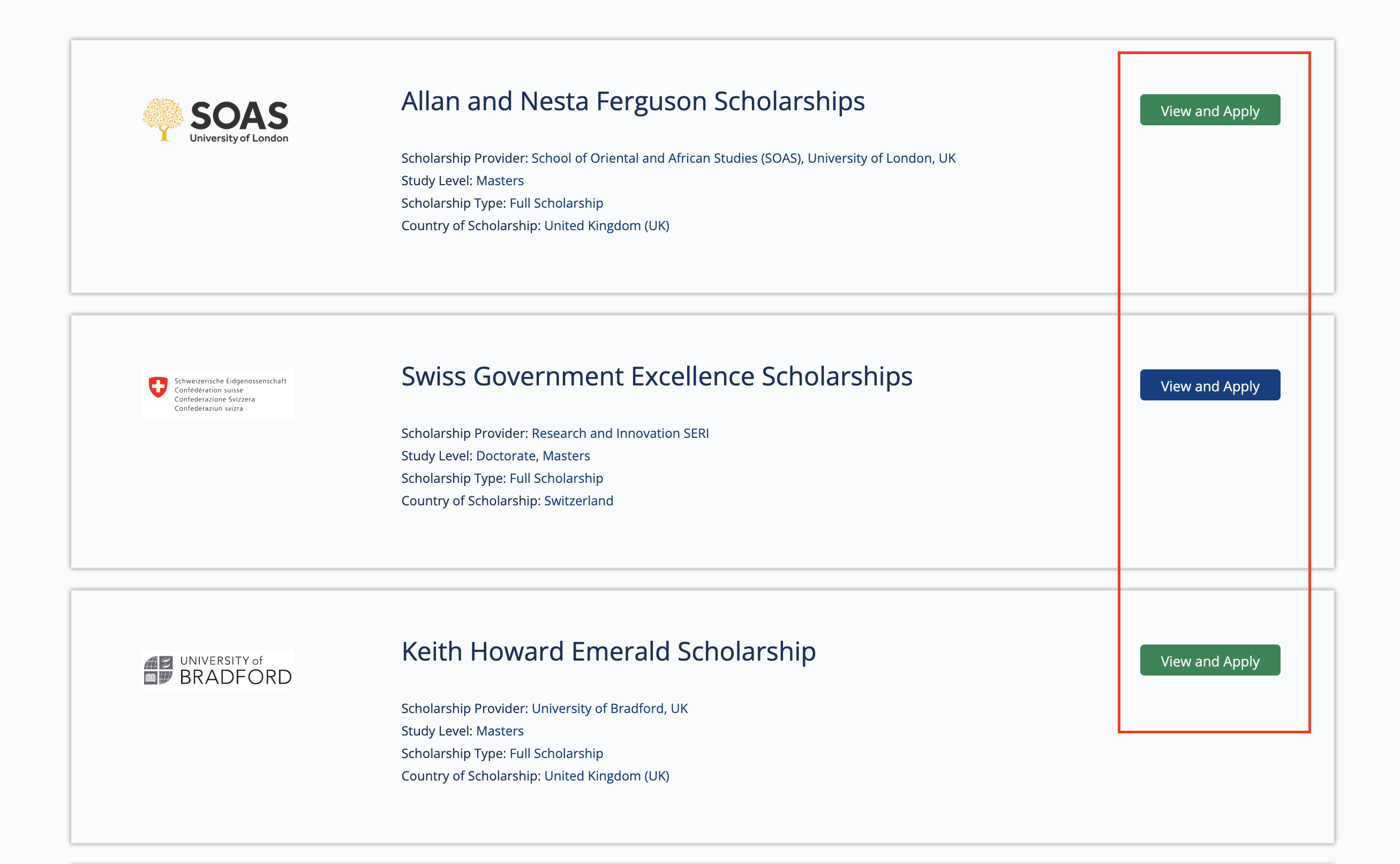Click Full Scholarship type under Ferguson Scholarships

tap(556, 203)
